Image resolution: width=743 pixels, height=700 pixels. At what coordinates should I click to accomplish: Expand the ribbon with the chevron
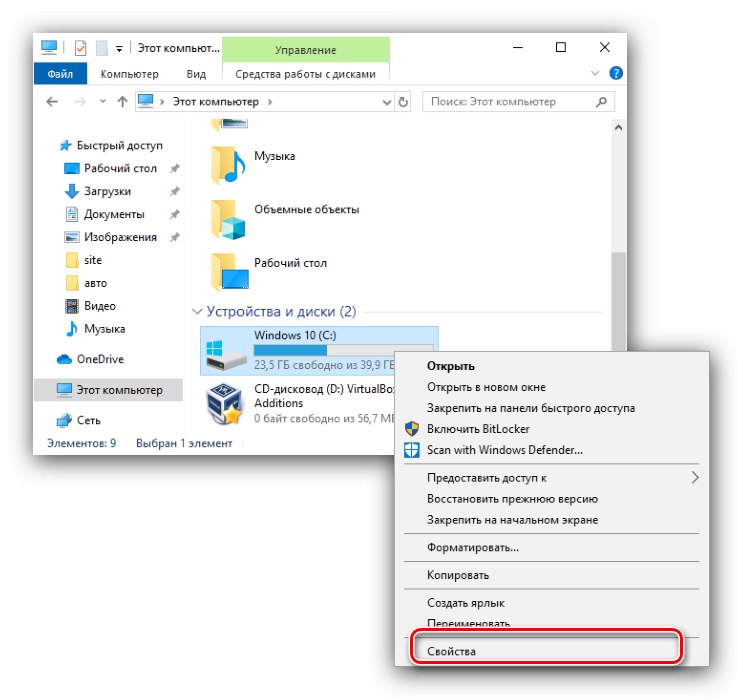click(595, 73)
